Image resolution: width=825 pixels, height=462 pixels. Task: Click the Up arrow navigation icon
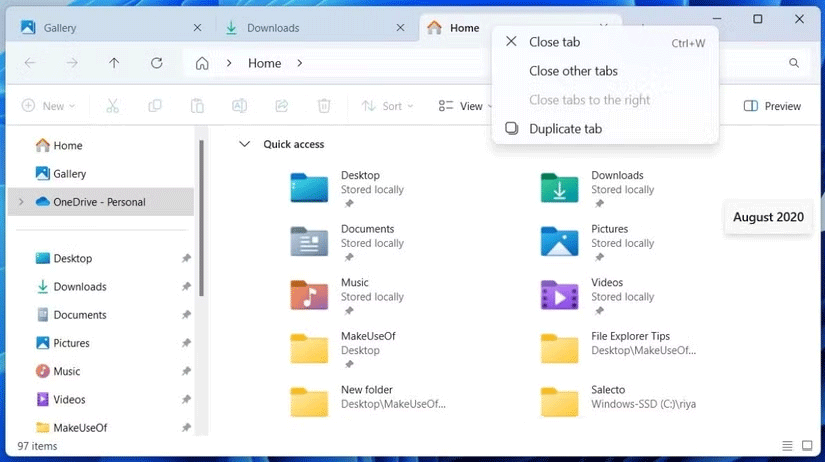(x=114, y=63)
